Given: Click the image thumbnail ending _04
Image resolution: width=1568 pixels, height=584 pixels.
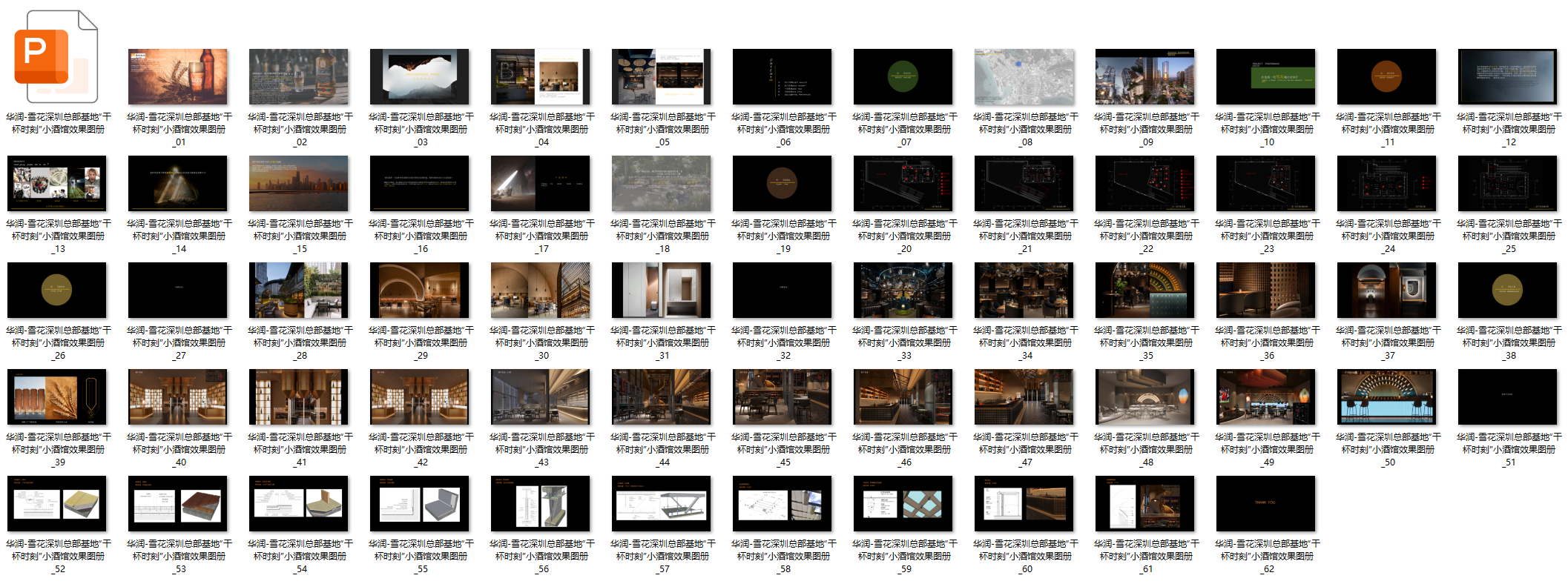Looking at the screenshot, I should point(541,77).
